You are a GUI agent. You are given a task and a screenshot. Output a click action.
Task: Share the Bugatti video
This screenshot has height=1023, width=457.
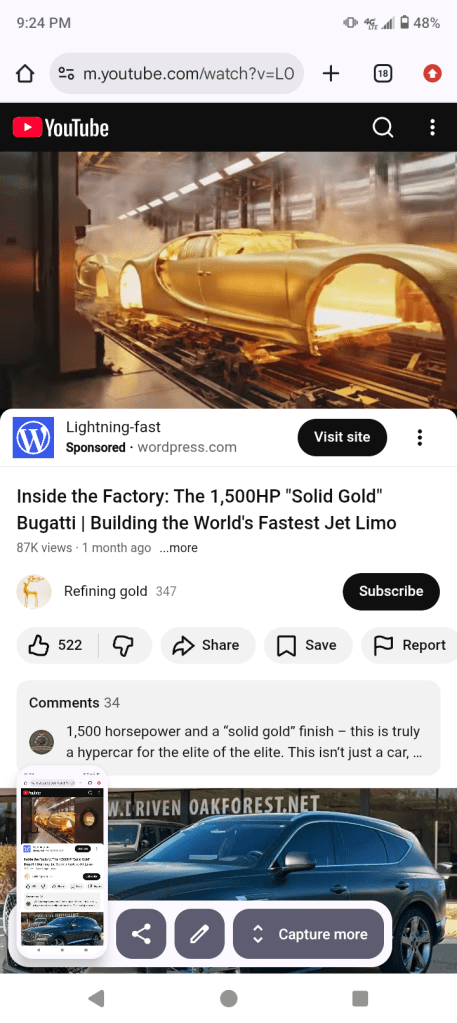click(208, 645)
